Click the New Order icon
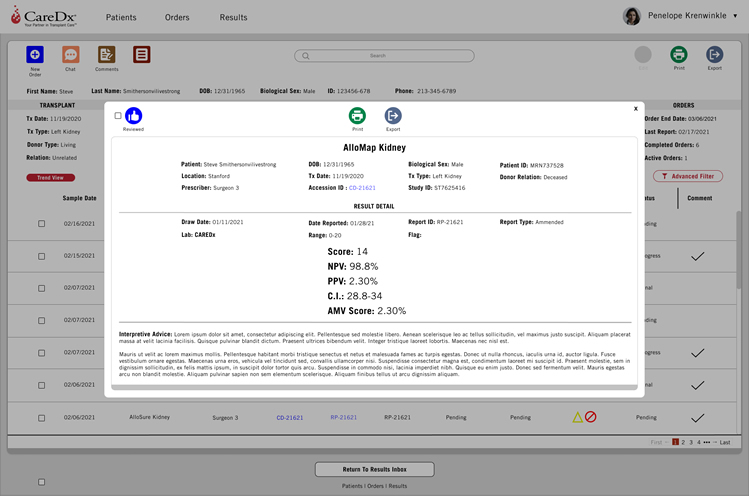The height and width of the screenshot is (496, 749). 35,54
